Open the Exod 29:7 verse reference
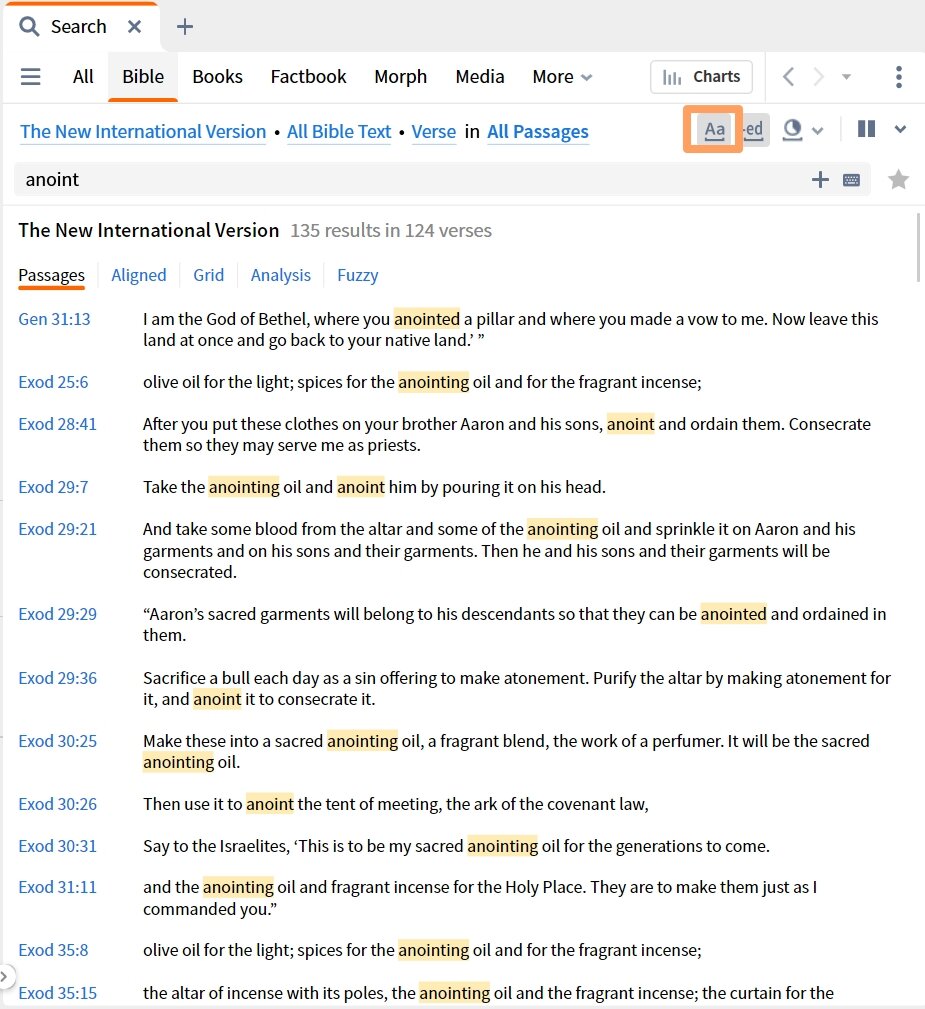925x1009 pixels. (53, 487)
